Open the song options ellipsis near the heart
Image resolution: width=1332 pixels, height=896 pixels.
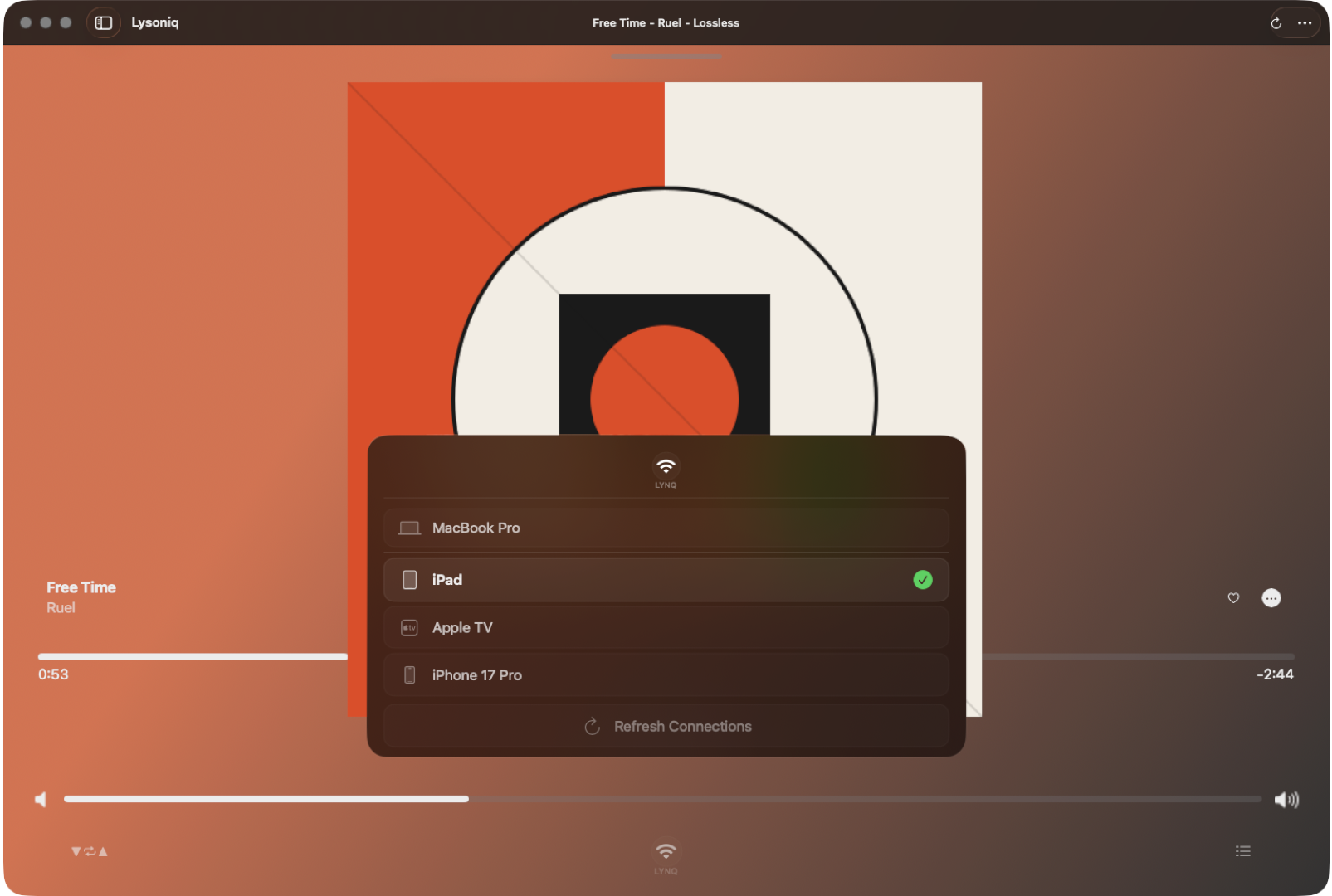pyautogui.click(x=1271, y=598)
